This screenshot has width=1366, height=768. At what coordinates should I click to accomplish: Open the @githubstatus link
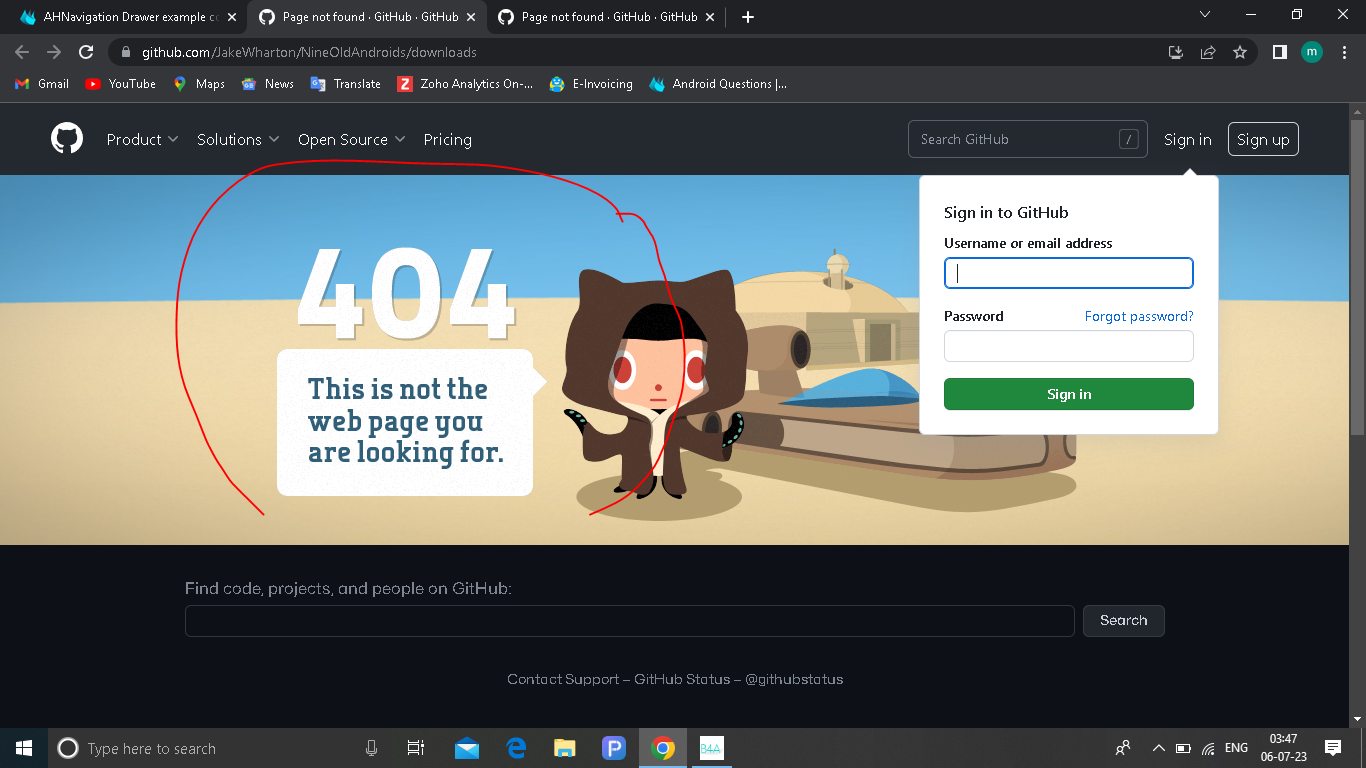[x=794, y=679]
